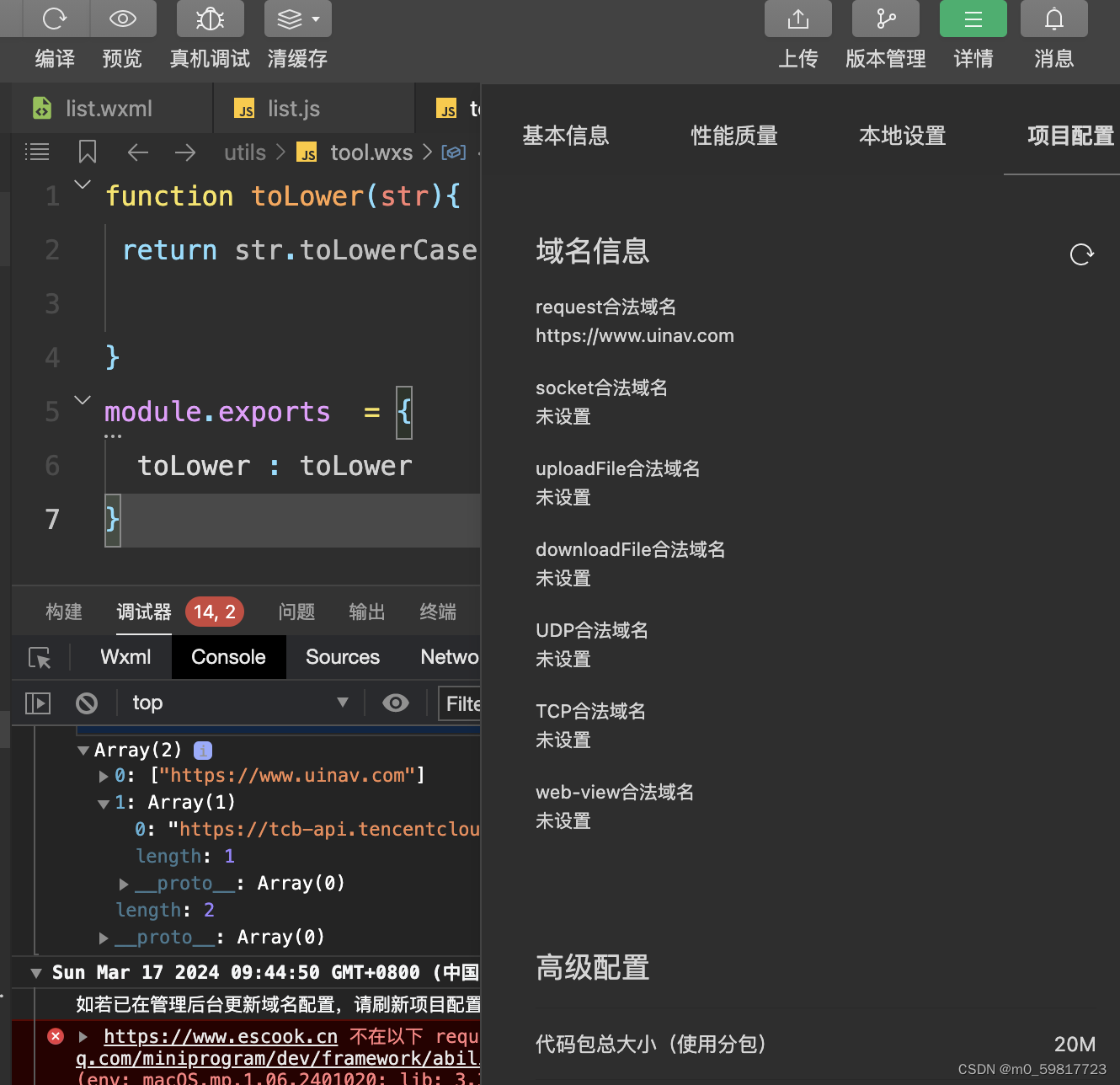Click the compile (编译) refresh icon
1120x1085 pixels.
[55, 18]
